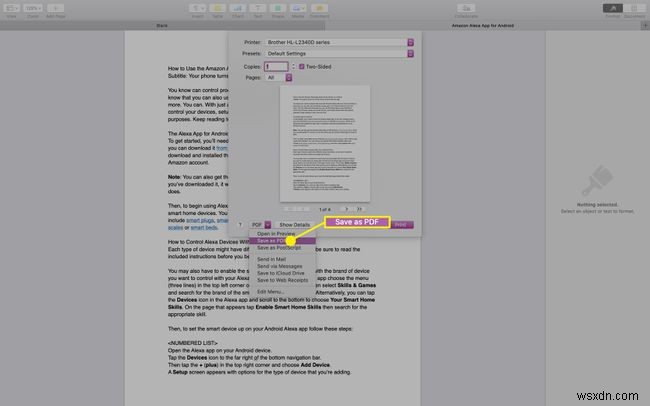
Task: Add a new tab with plus button
Action: [645, 26]
